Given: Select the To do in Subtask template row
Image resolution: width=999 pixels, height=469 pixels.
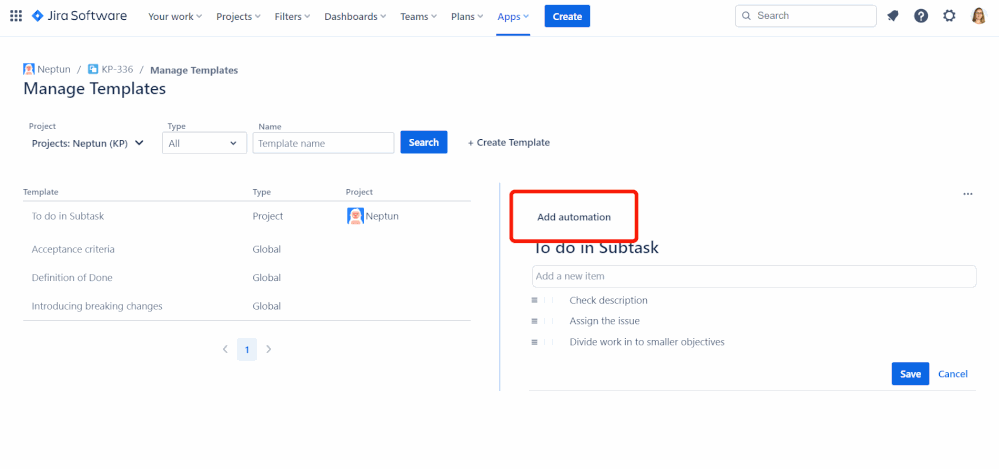Looking at the screenshot, I should [x=247, y=216].
